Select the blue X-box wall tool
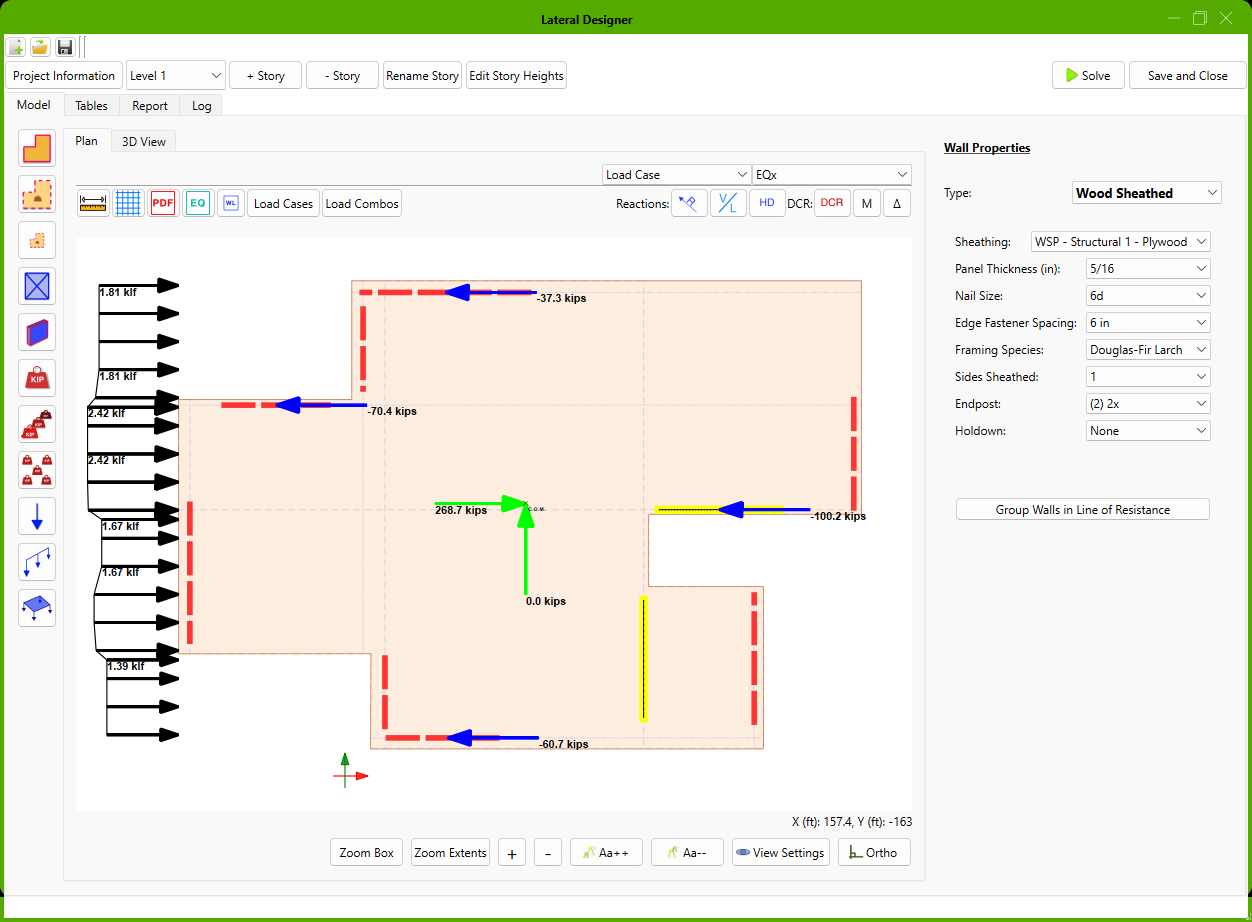Screen dimensions: 1252x922 tap(37, 286)
